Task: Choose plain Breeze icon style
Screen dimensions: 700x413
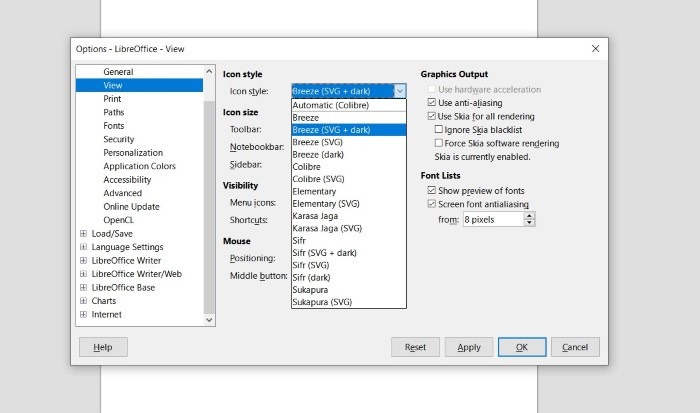Action: tap(349, 117)
